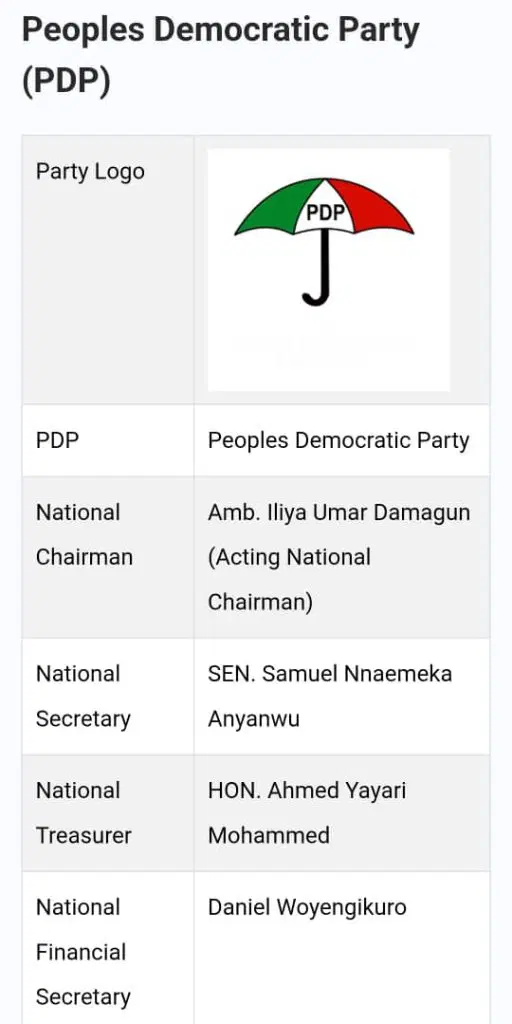Click the National Treasurer label

tap(84, 813)
